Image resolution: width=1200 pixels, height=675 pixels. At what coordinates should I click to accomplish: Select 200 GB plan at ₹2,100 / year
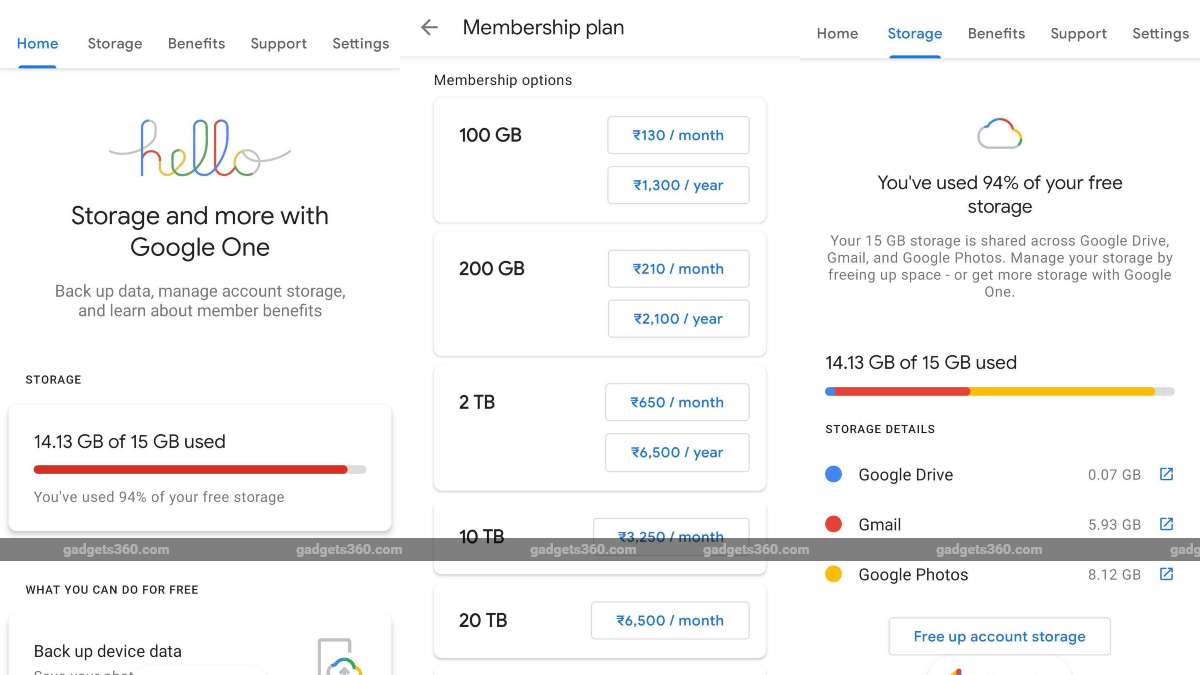point(678,319)
